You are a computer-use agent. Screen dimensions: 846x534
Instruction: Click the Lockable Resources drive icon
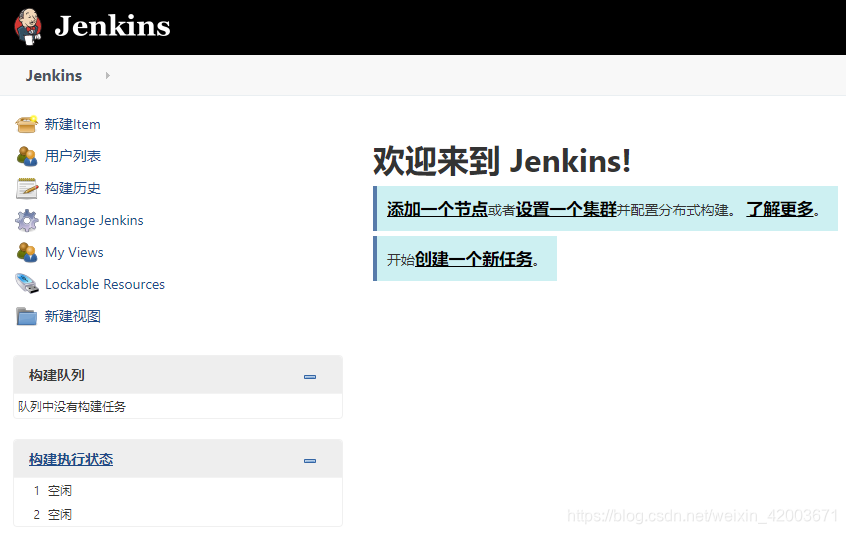26,284
